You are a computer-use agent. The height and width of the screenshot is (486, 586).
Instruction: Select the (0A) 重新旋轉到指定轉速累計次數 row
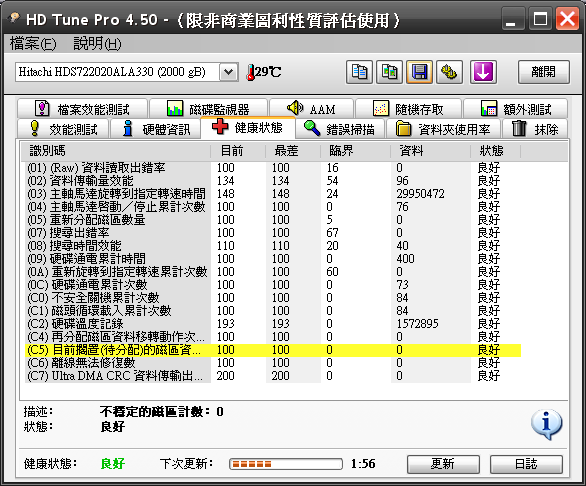[273, 272]
